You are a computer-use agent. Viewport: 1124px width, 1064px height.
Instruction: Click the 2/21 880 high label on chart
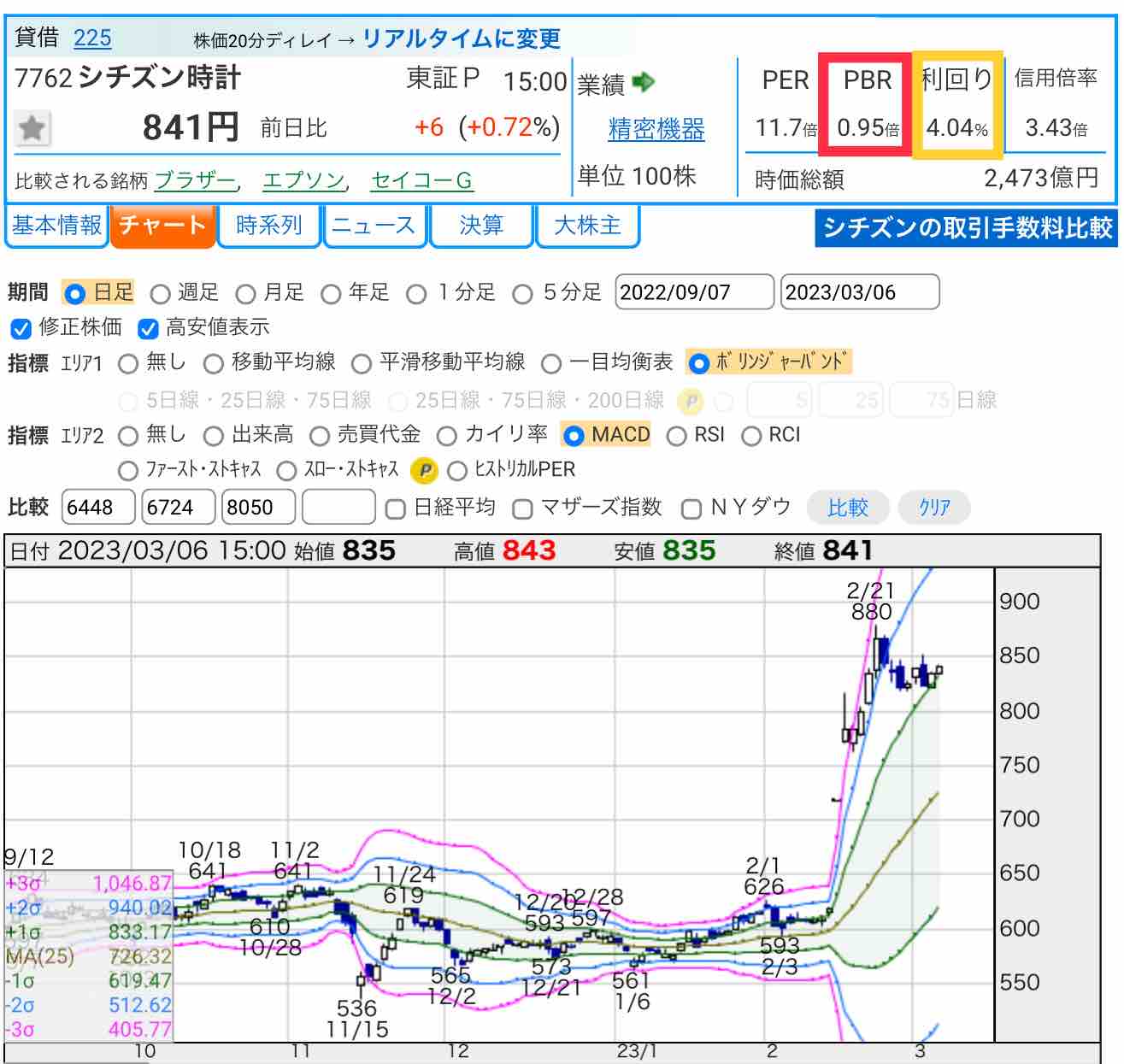point(871,601)
